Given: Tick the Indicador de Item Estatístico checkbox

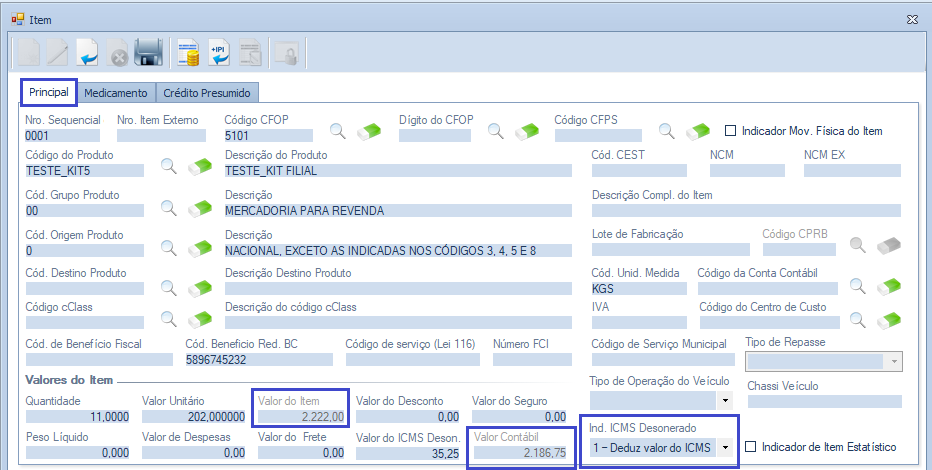Looking at the screenshot, I should [x=751, y=446].
